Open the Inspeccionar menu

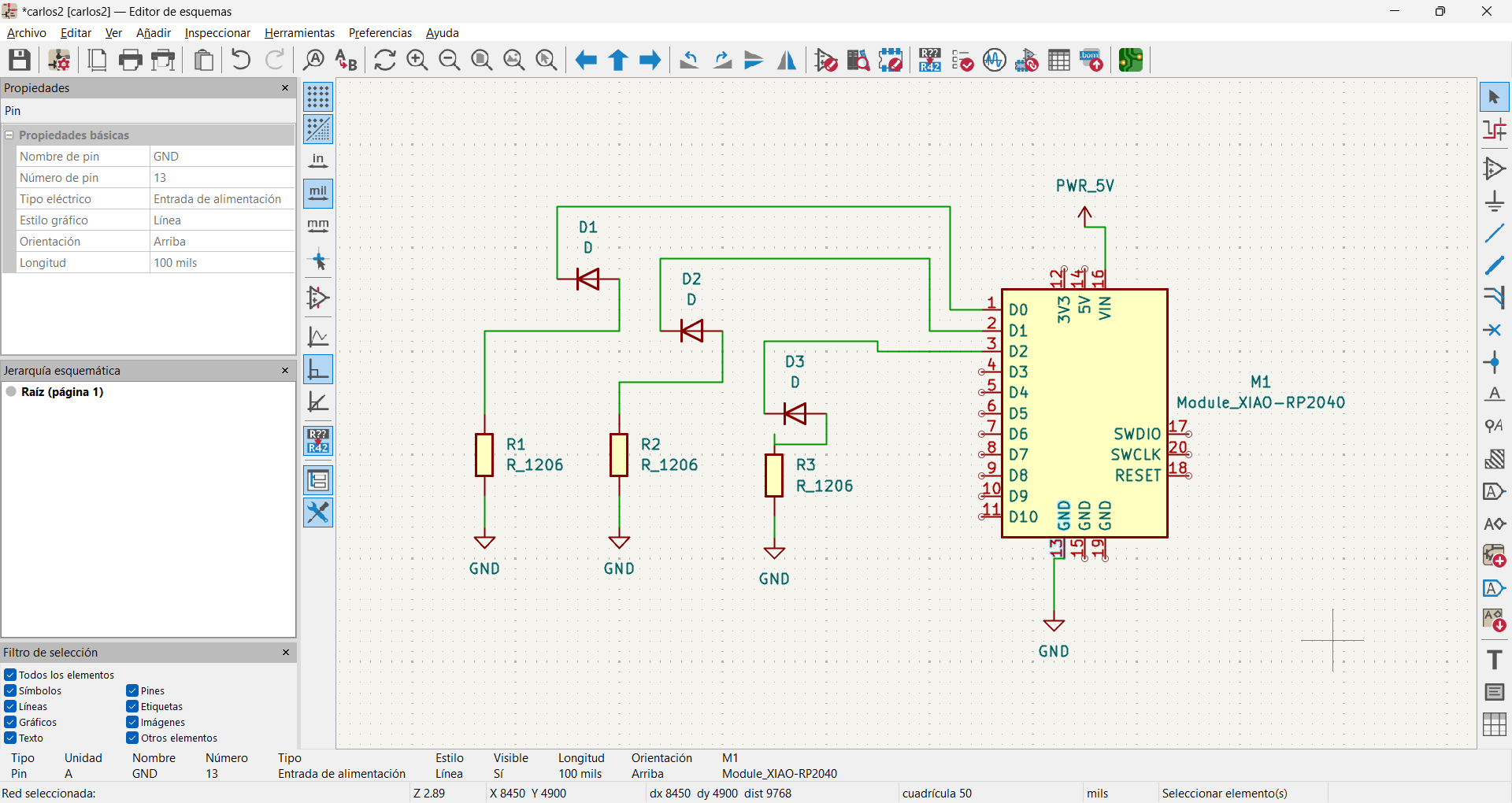pyautogui.click(x=217, y=32)
